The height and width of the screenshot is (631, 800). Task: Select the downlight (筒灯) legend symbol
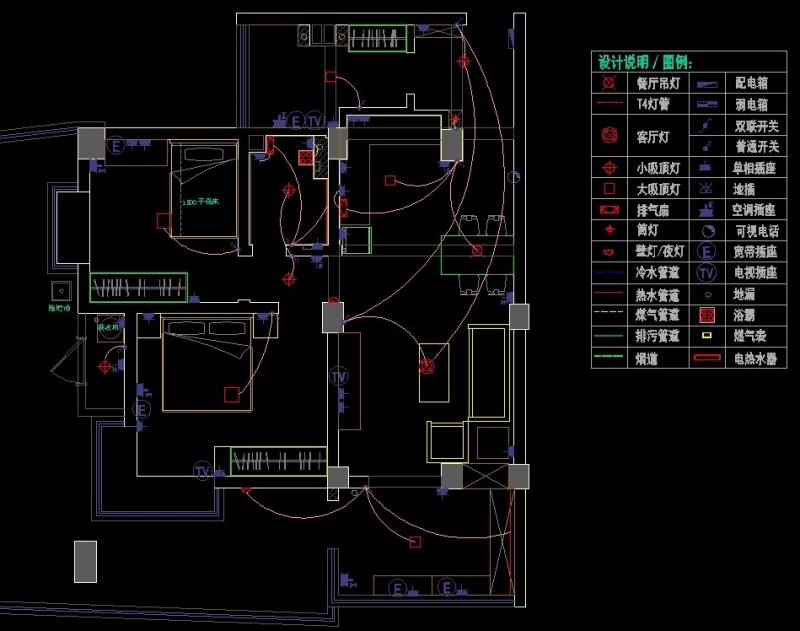click(608, 229)
